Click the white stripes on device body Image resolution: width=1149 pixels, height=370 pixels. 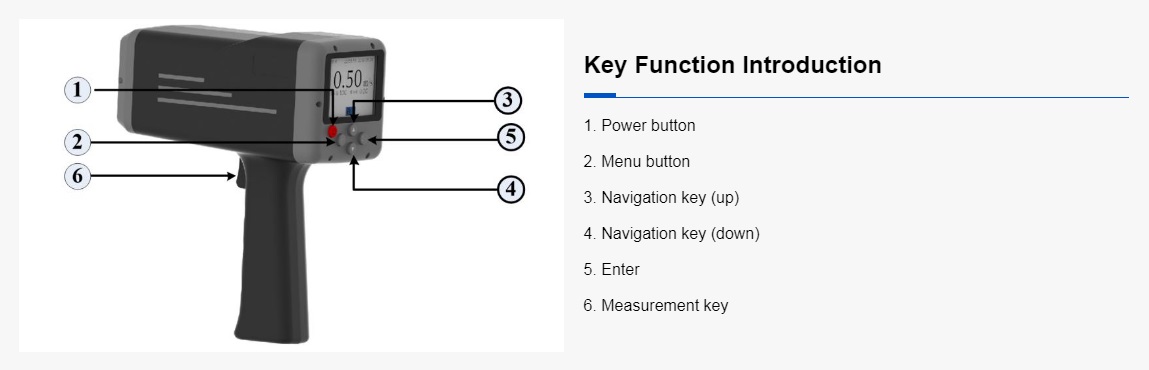pos(217,93)
